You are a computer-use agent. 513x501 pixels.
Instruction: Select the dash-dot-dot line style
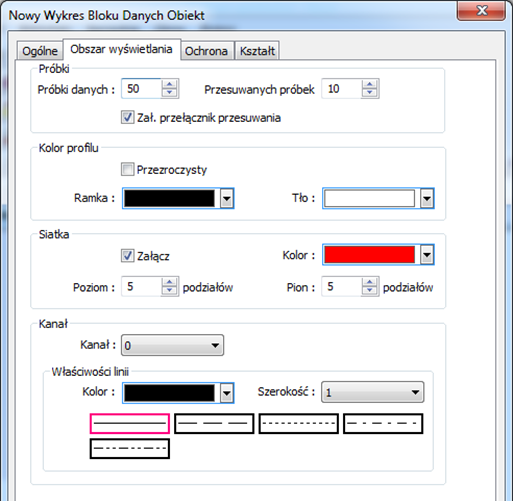tap(130, 449)
